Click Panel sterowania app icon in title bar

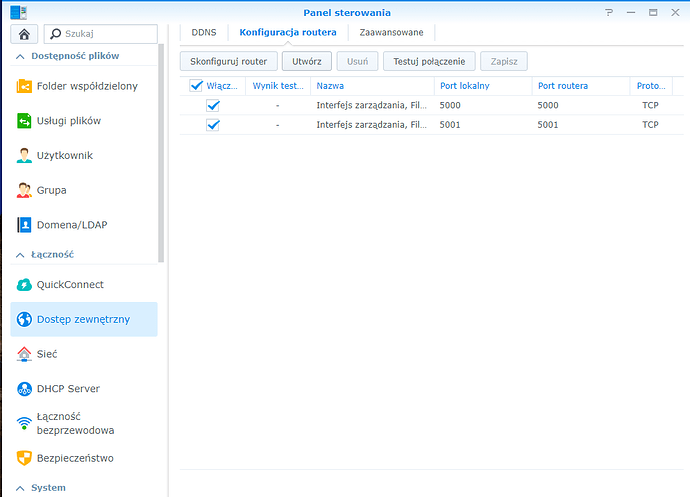(18, 12)
